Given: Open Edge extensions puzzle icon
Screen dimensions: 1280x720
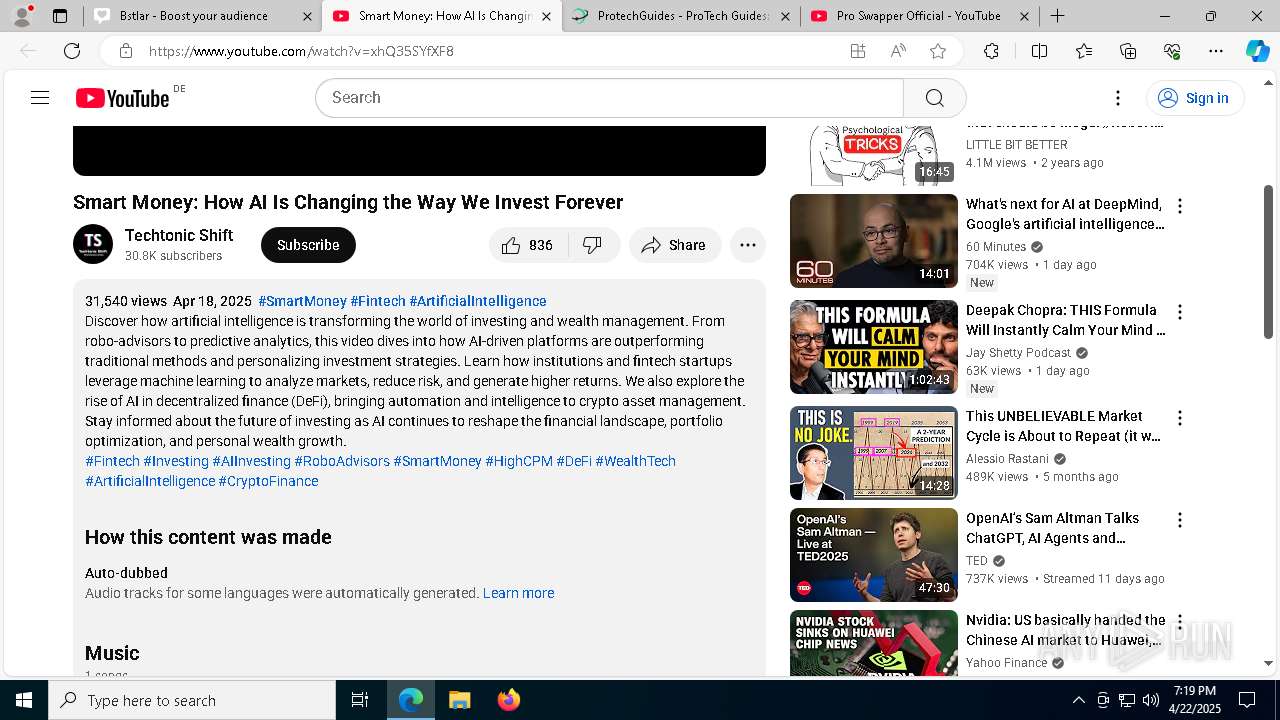Looking at the screenshot, I should (x=991, y=51).
